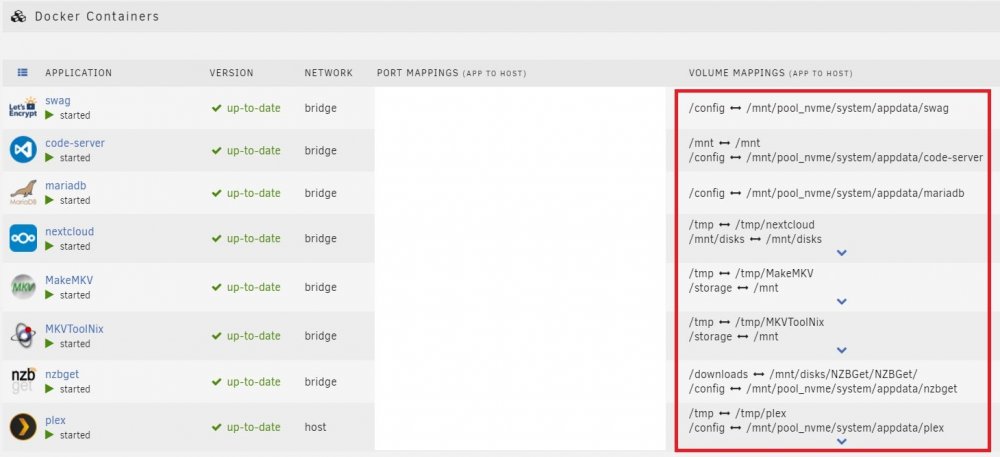Open the plex container link

[x=55, y=420]
